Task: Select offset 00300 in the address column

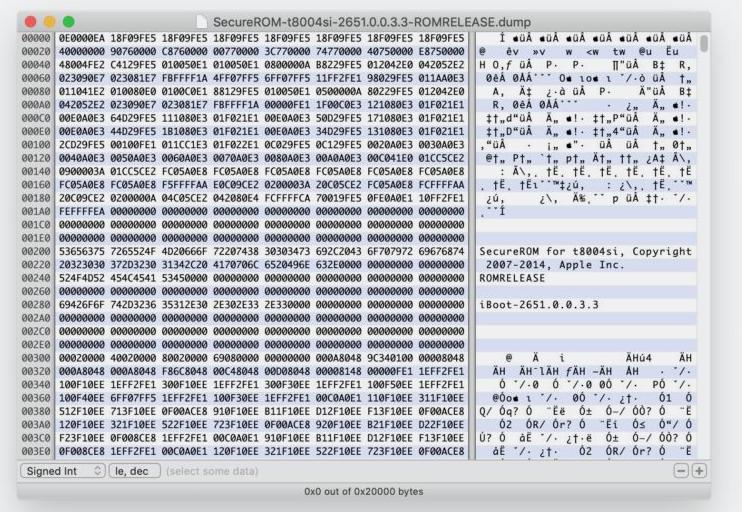Action: coord(36,358)
